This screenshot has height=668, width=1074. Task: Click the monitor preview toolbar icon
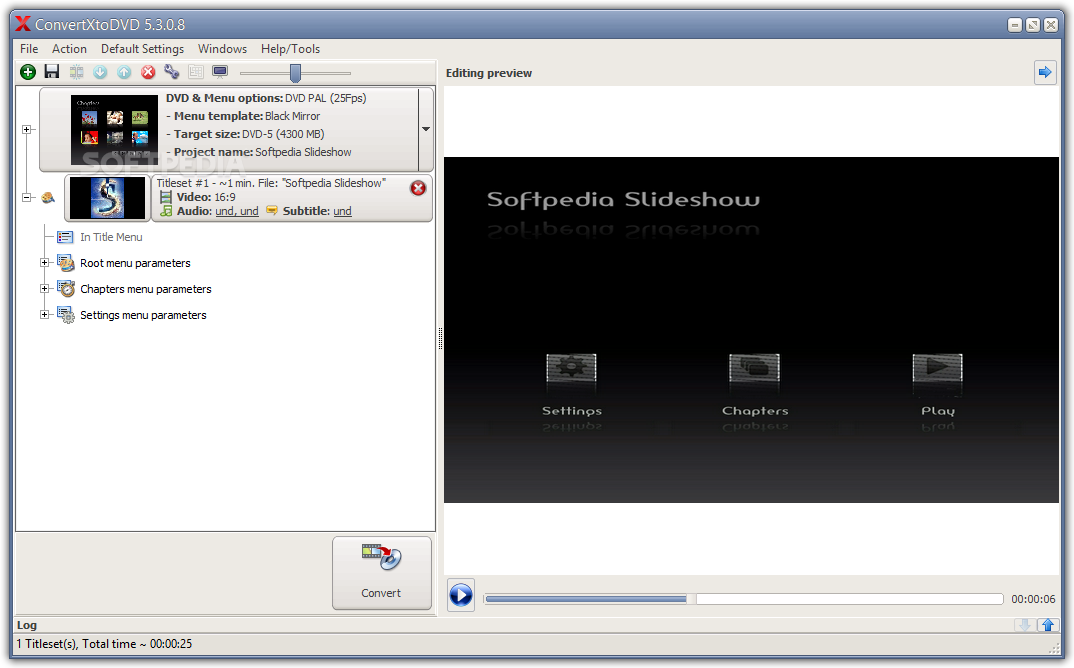(220, 72)
